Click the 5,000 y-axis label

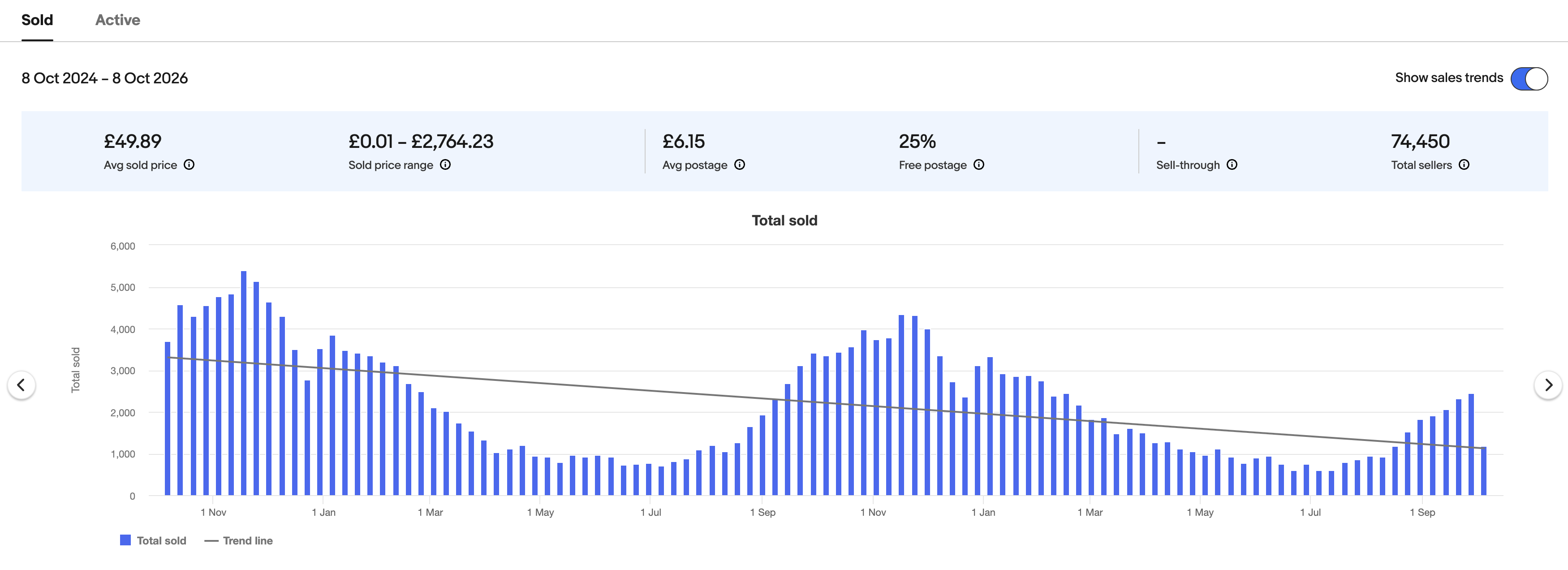coord(122,287)
